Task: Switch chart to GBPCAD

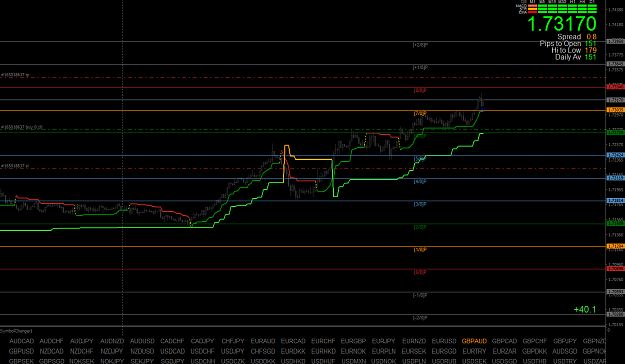Action: [x=504, y=341]
